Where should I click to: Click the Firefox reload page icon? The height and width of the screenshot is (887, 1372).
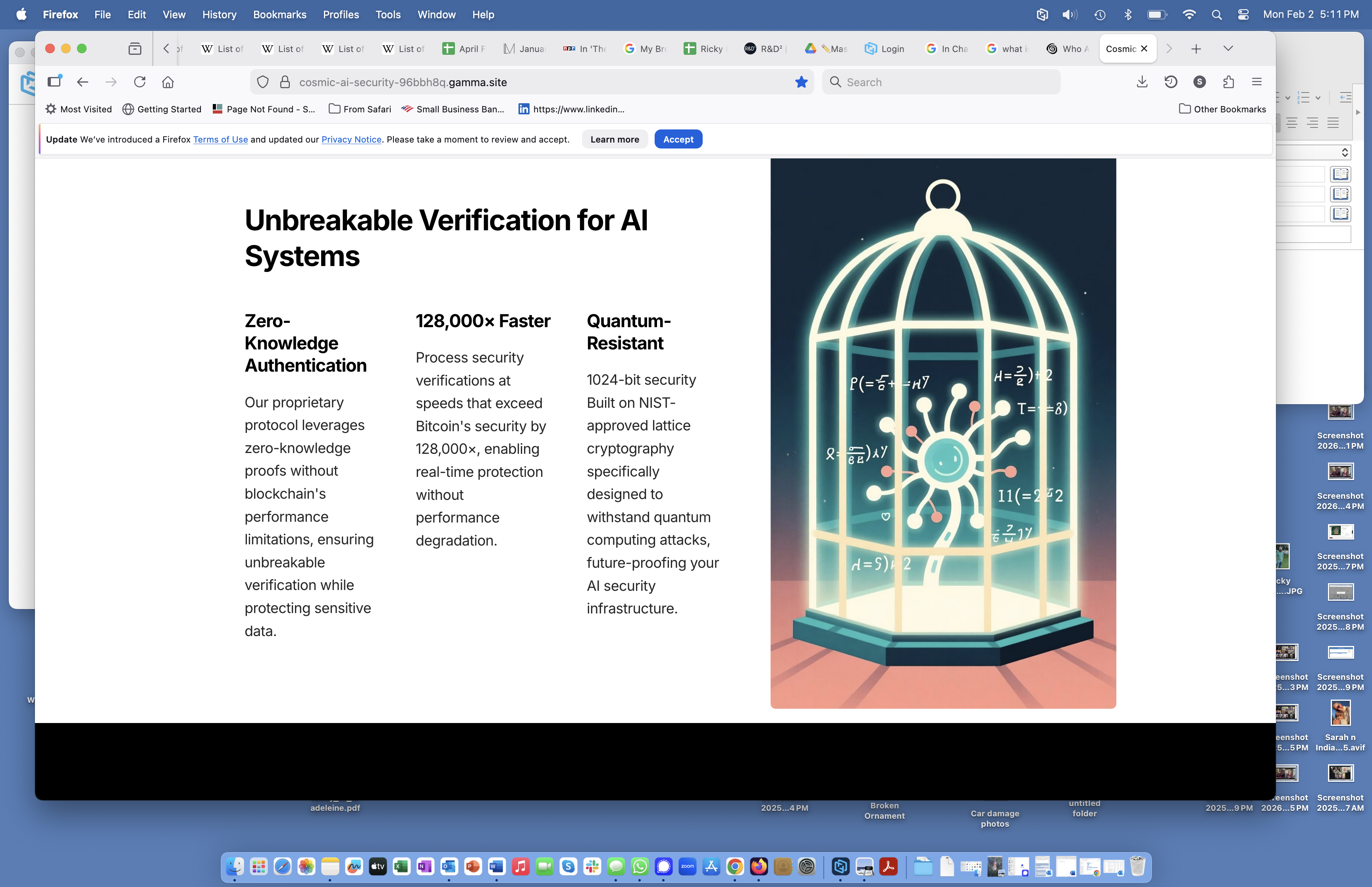[x=139, y=82]
